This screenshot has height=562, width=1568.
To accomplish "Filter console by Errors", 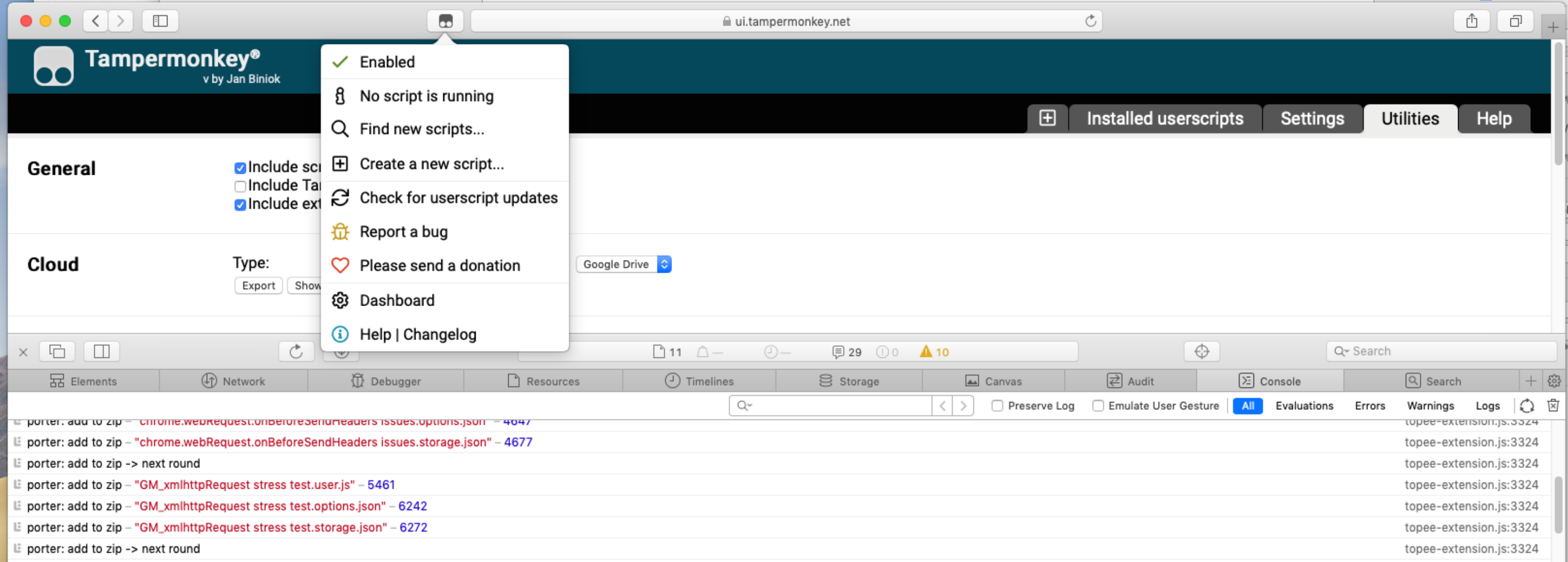I will click(1370, 406).
